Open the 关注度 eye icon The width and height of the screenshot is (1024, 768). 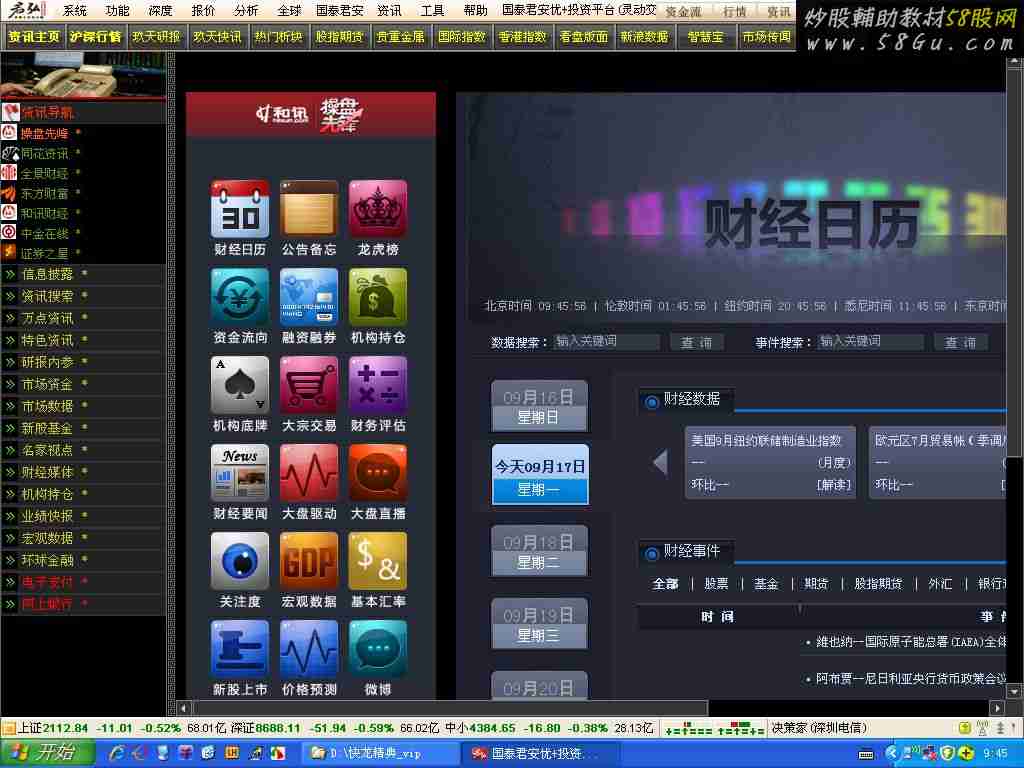(240, 561)
